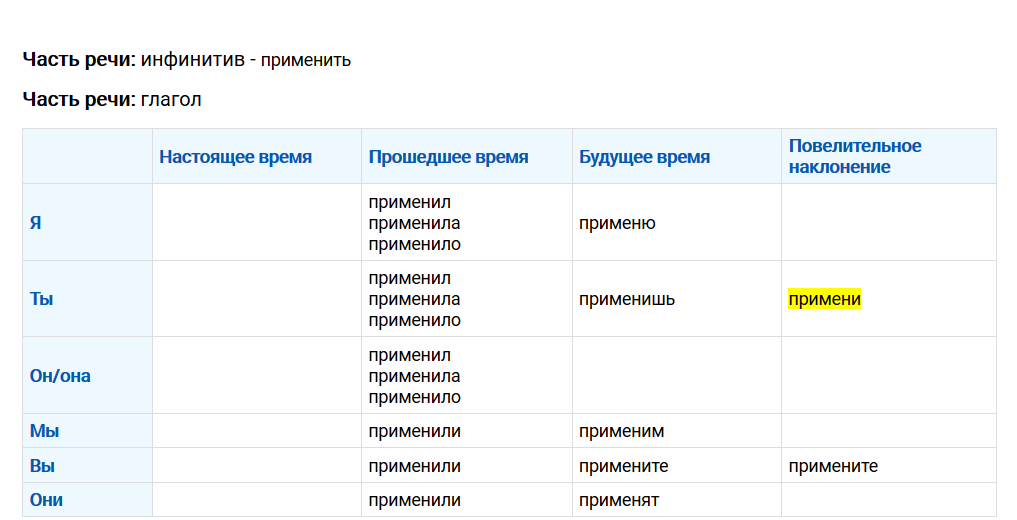Click the Вы row label
Viewport: 1017px width, 520px height.
(x=42, y=466)
